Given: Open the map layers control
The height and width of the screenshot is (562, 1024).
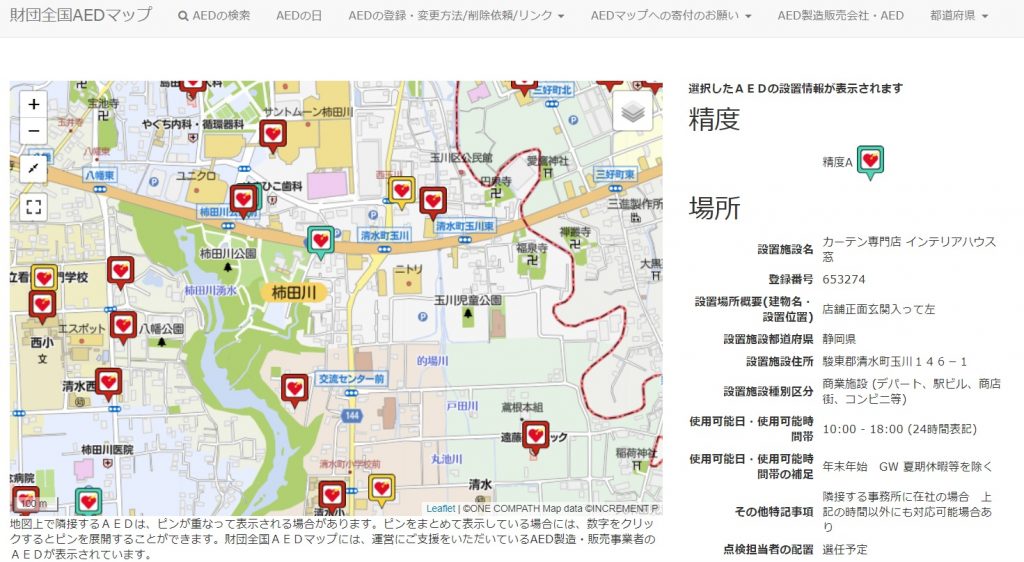Looking at the screenshot, I should [632, 112].
